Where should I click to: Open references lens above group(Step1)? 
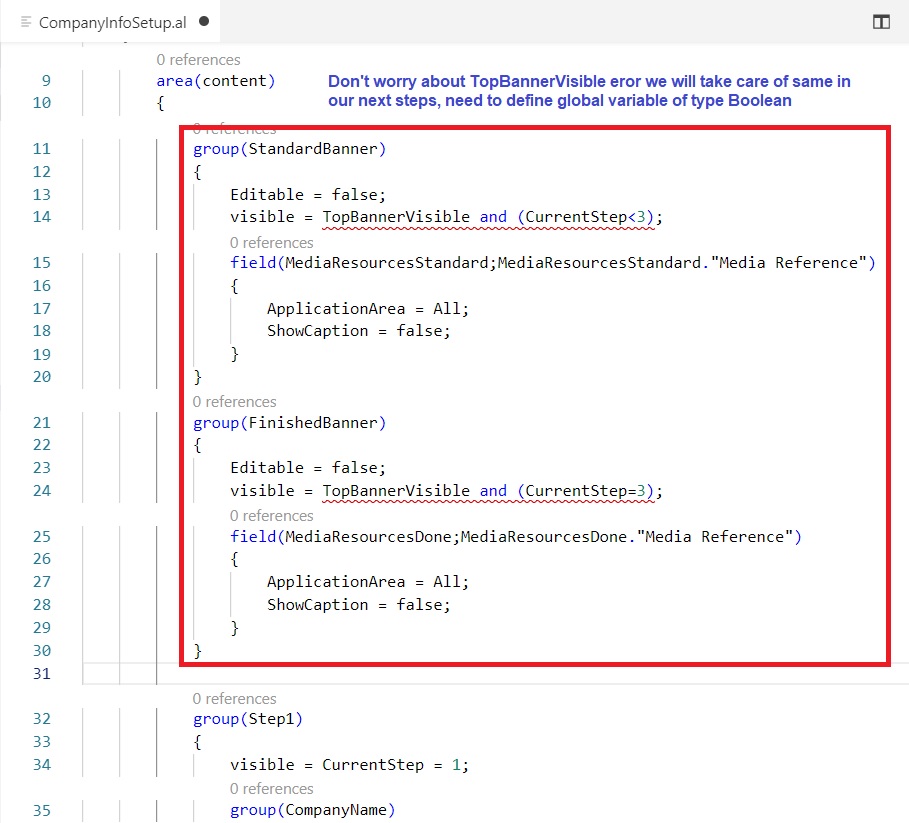(234, 698)
